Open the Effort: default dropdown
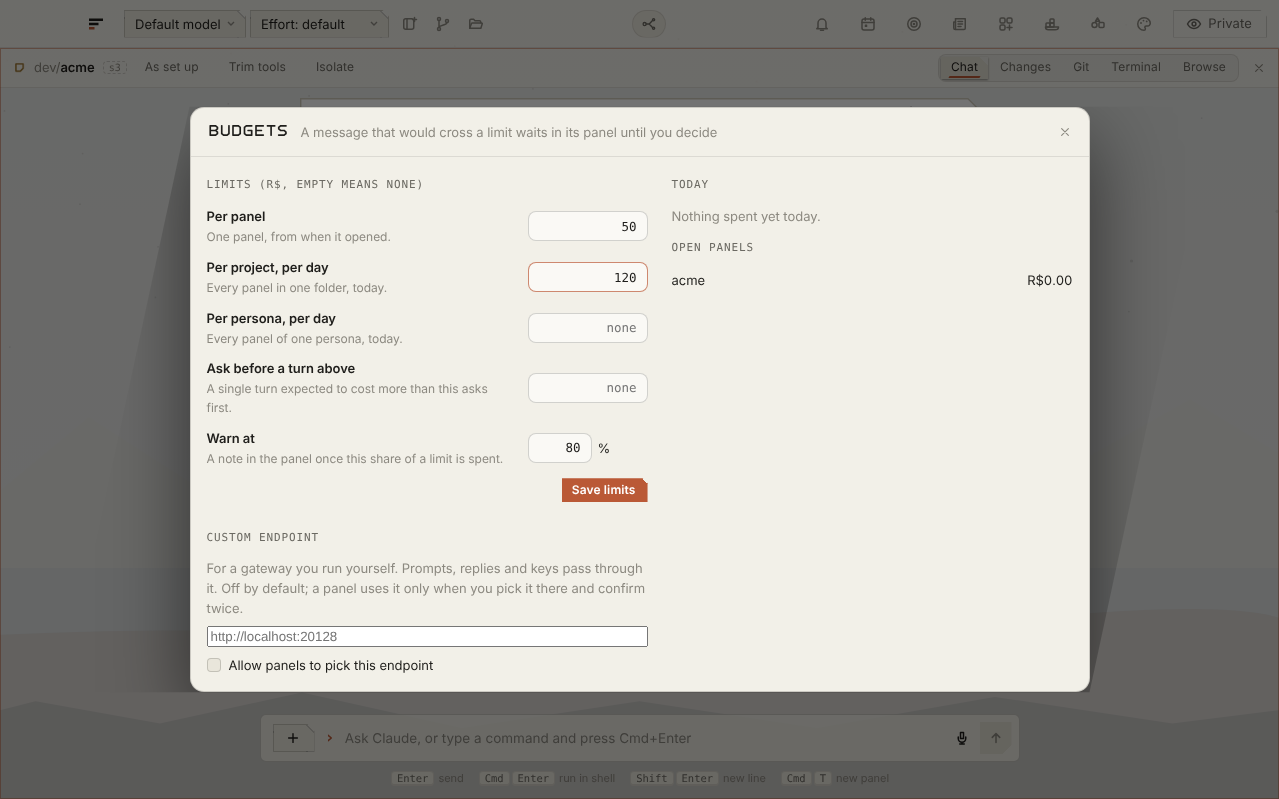 pyautogui.click(x=319, y=24)
